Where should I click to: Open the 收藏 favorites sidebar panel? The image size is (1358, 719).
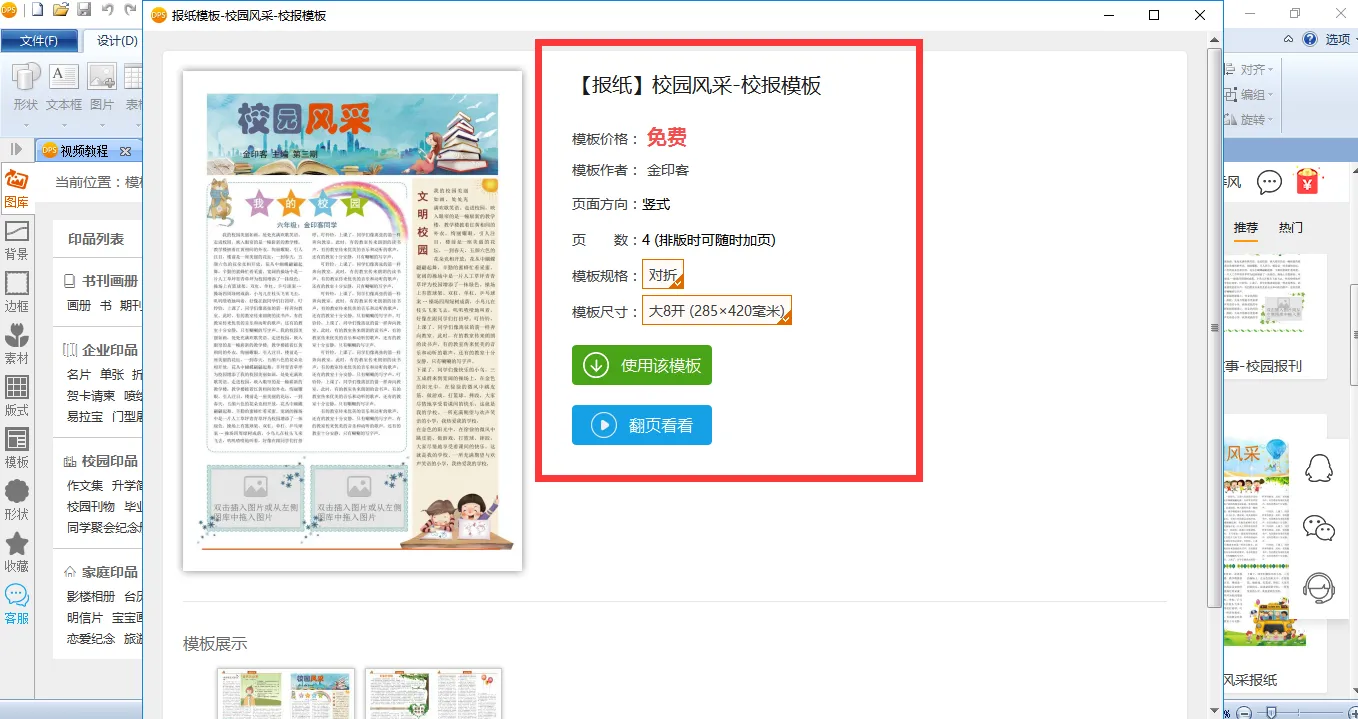[16, 553]
